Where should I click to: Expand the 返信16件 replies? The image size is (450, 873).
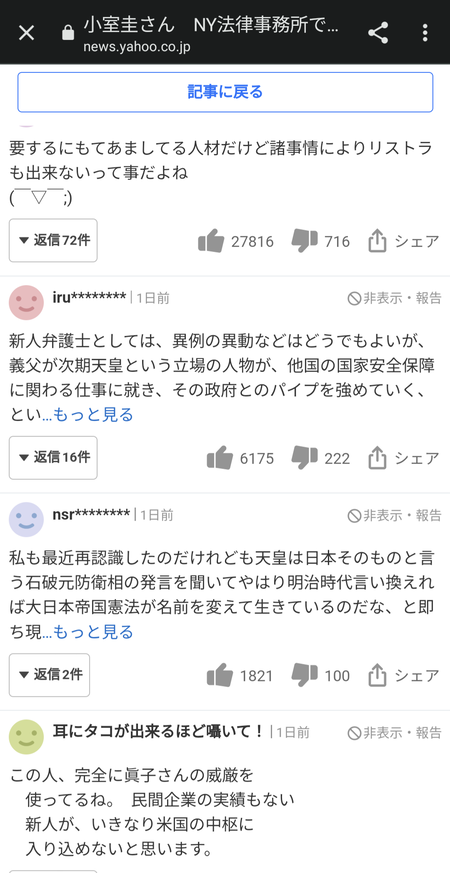click(53, 458)
